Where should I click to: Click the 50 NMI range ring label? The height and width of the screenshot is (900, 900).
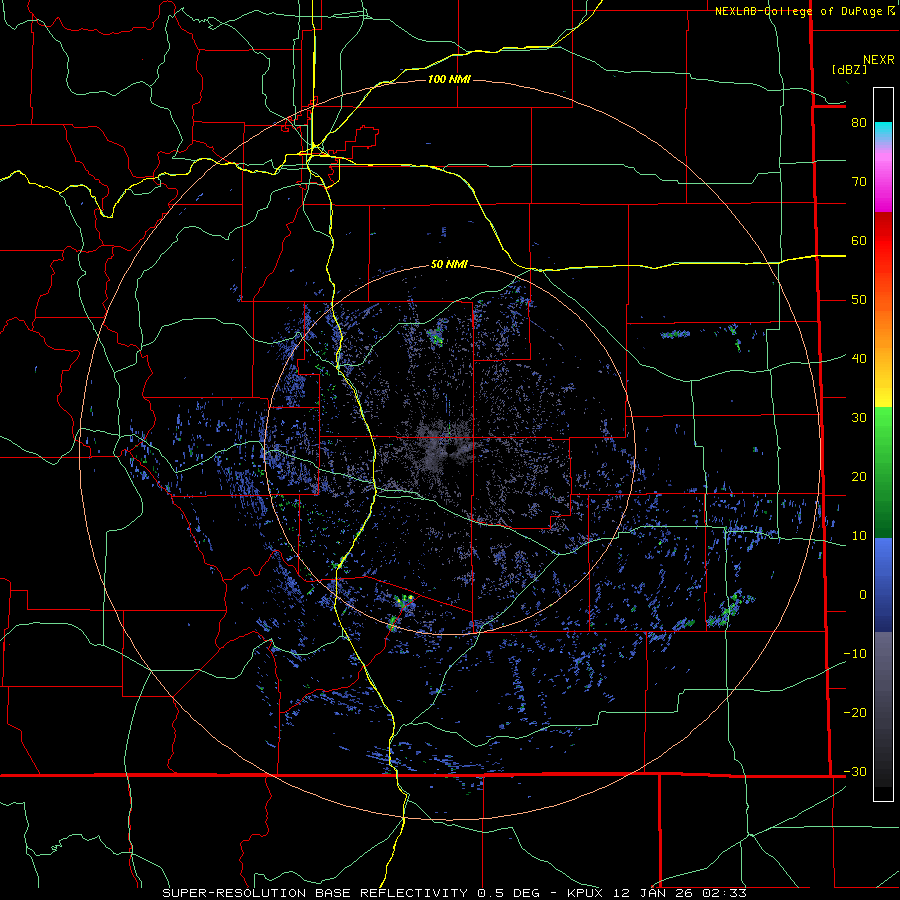(x=449, y=264)
